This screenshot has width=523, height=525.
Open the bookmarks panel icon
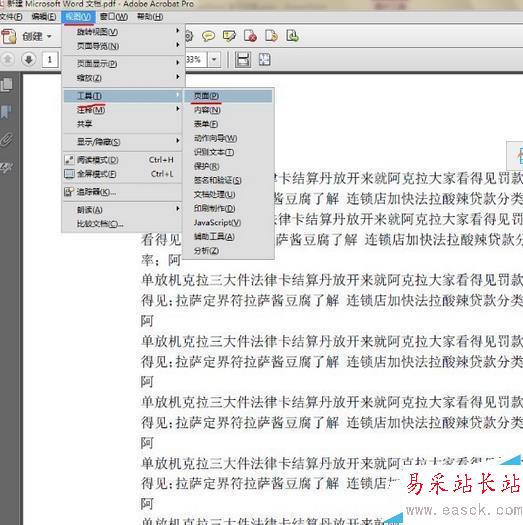6,112
